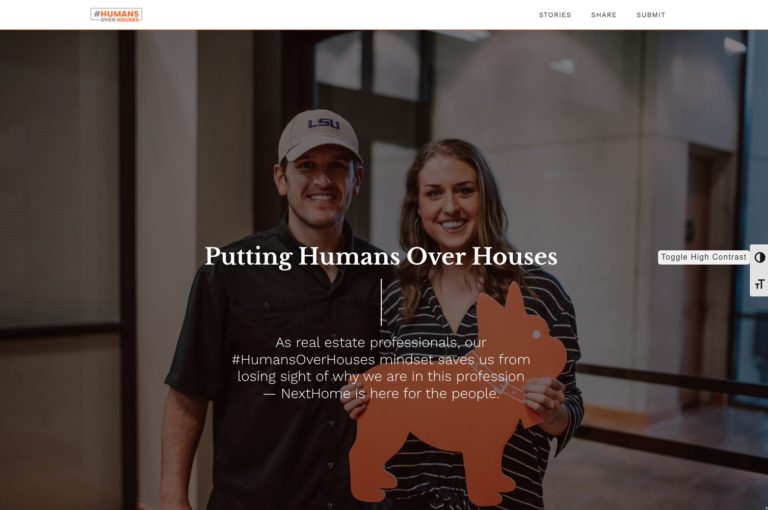Toggle the font size tT icon
The image size is (768, 510).
click(760, 284)
